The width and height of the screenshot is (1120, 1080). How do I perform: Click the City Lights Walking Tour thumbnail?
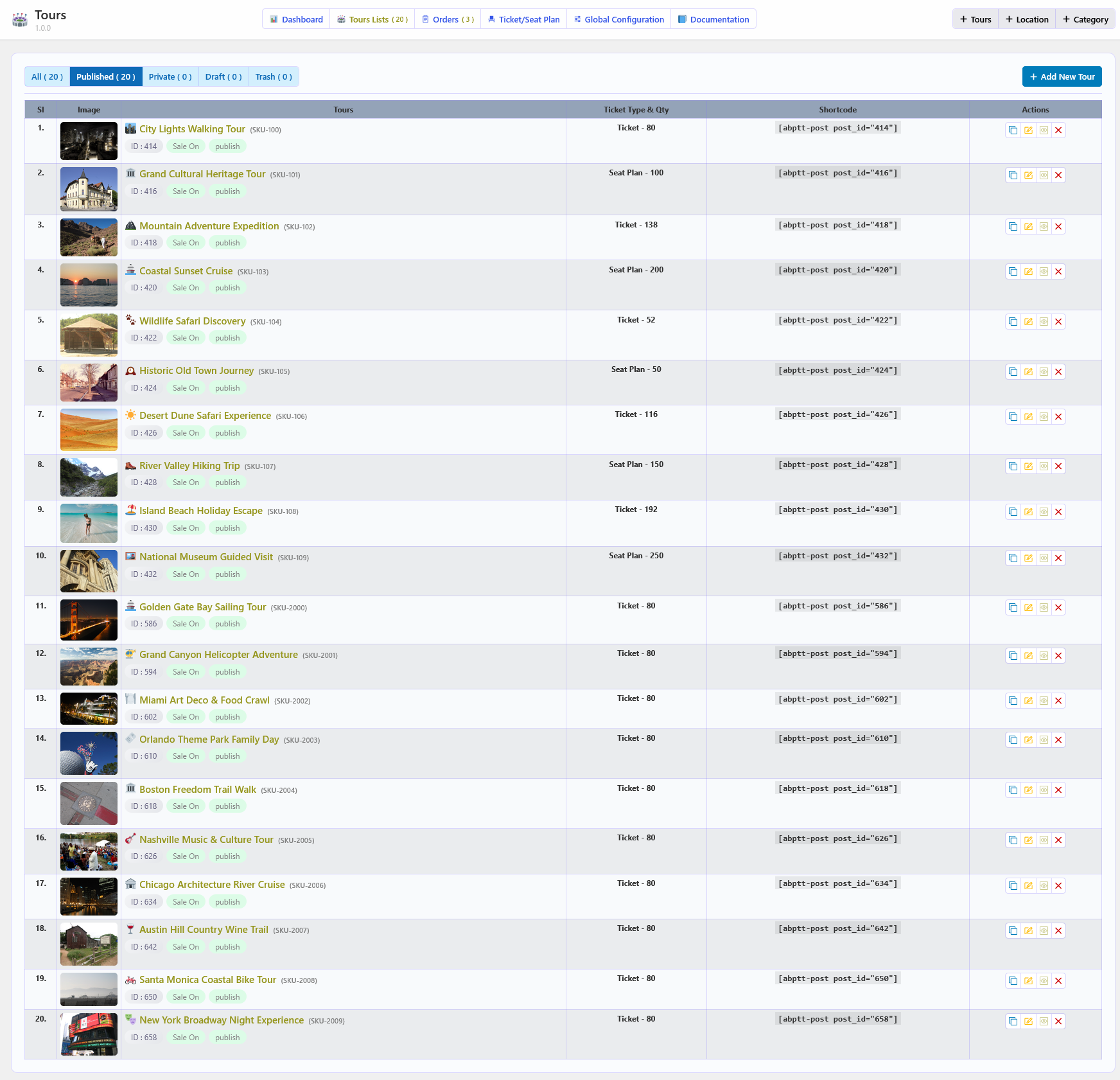89,141
